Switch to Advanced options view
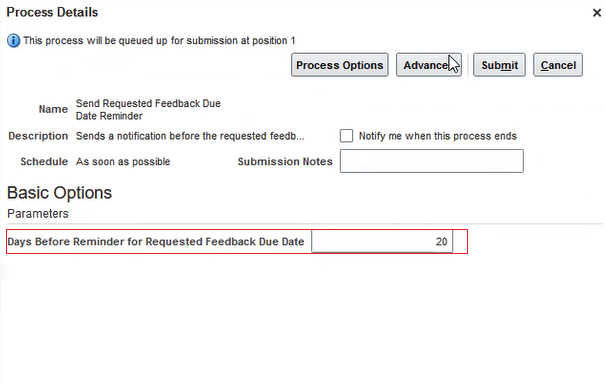Image resolution: width=606 pixels, height=384 pixels. (429, 65)
